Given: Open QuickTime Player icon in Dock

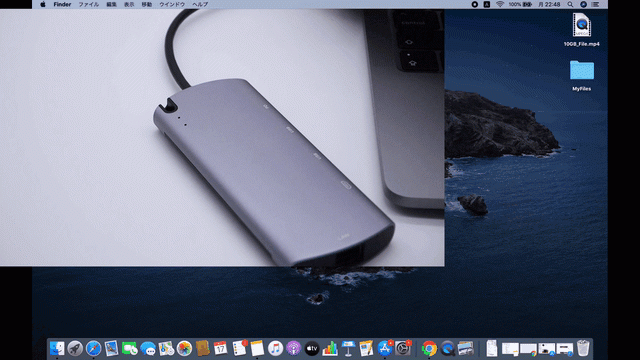Looking at the screenshot, I should (447, 349).
